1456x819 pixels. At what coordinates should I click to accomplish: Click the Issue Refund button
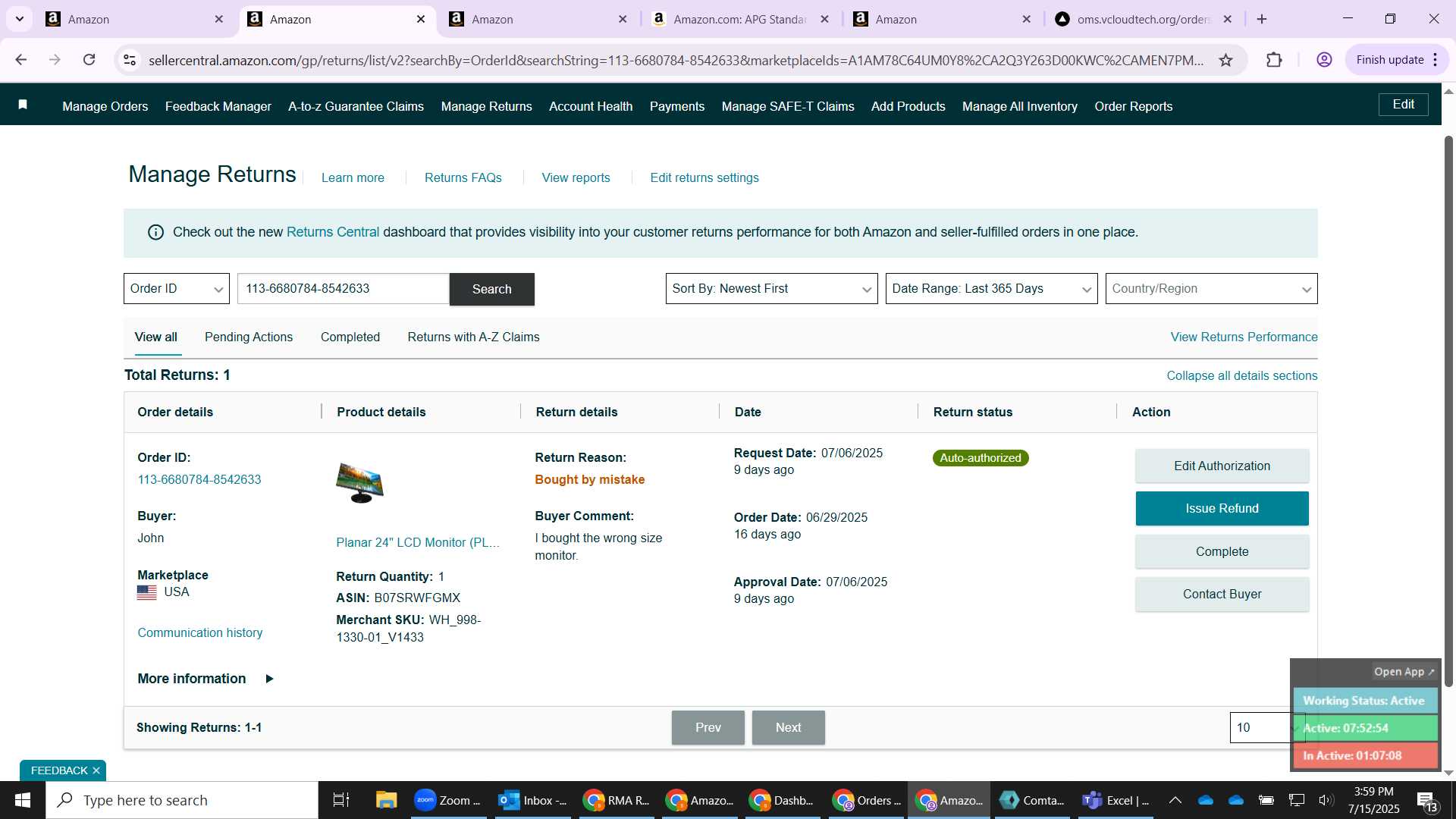tap(1222, 509)
